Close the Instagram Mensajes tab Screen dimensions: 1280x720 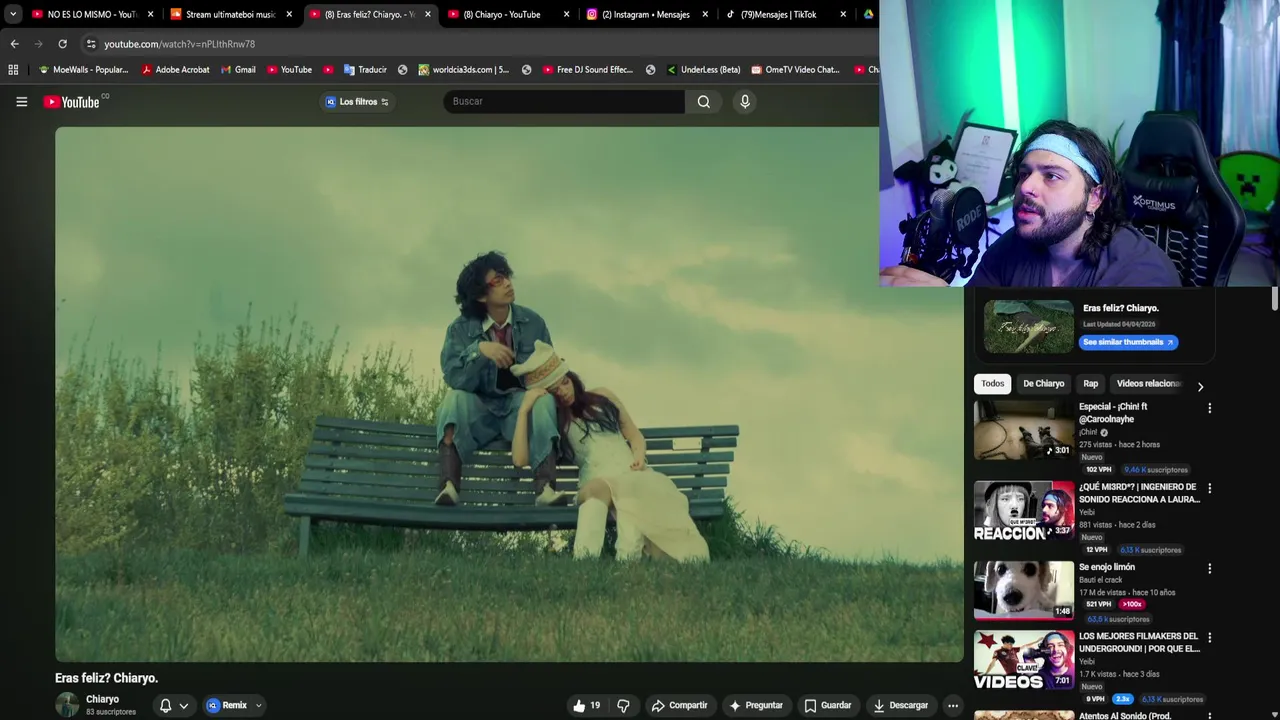coord(705,14)
